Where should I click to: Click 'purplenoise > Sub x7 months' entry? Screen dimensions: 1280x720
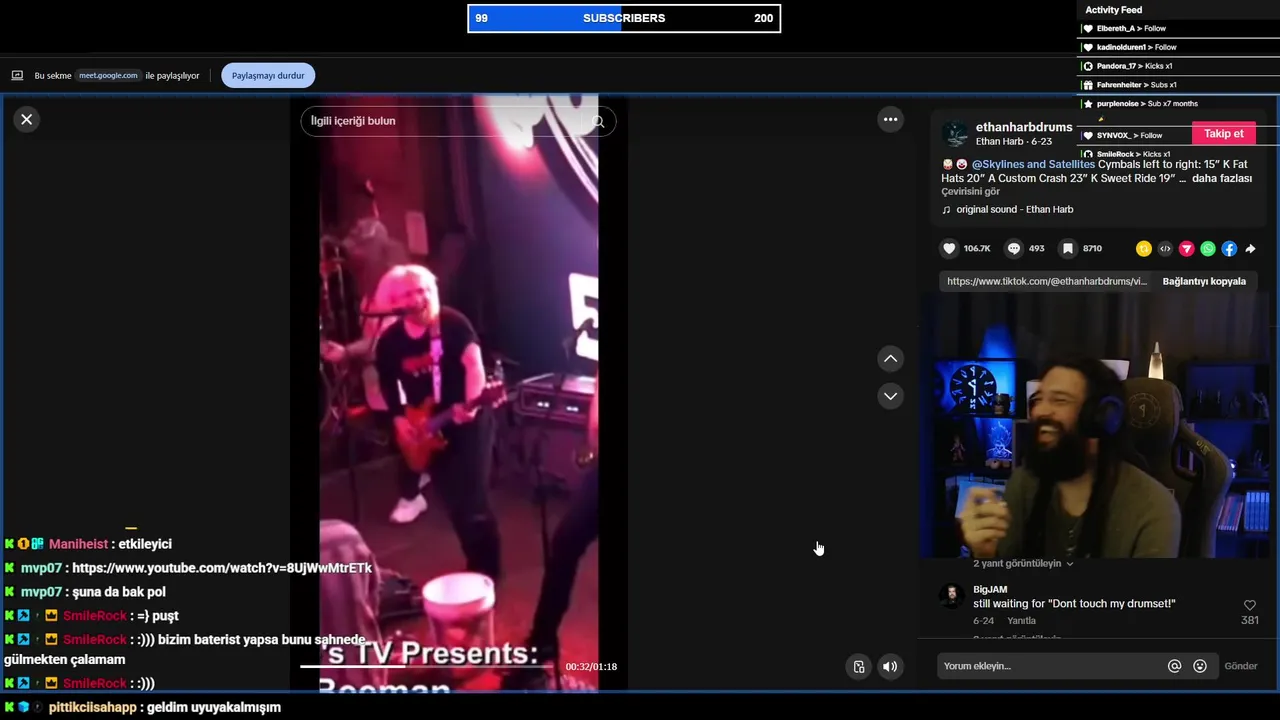pos(1147,104)
